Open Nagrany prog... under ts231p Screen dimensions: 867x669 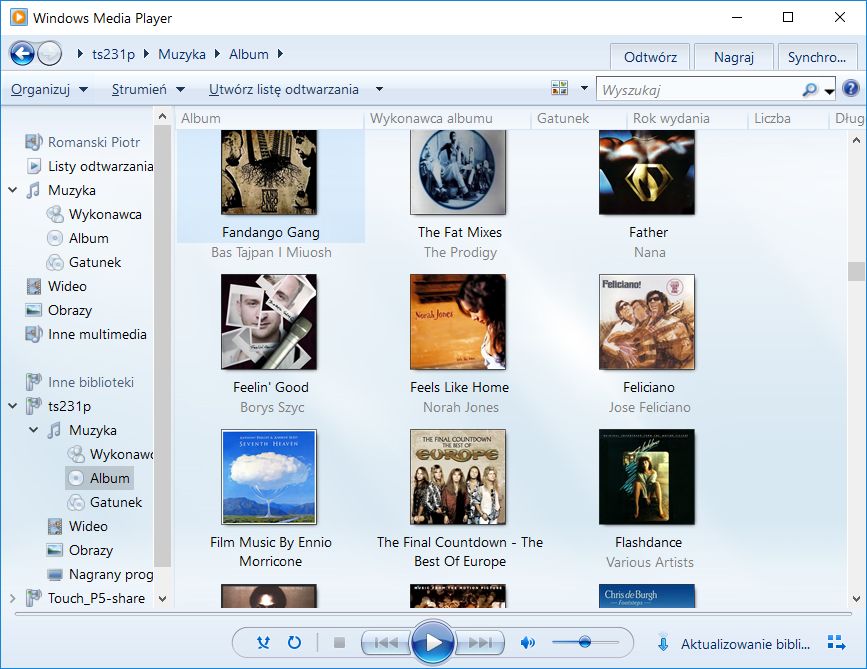[x=101, y=574]
